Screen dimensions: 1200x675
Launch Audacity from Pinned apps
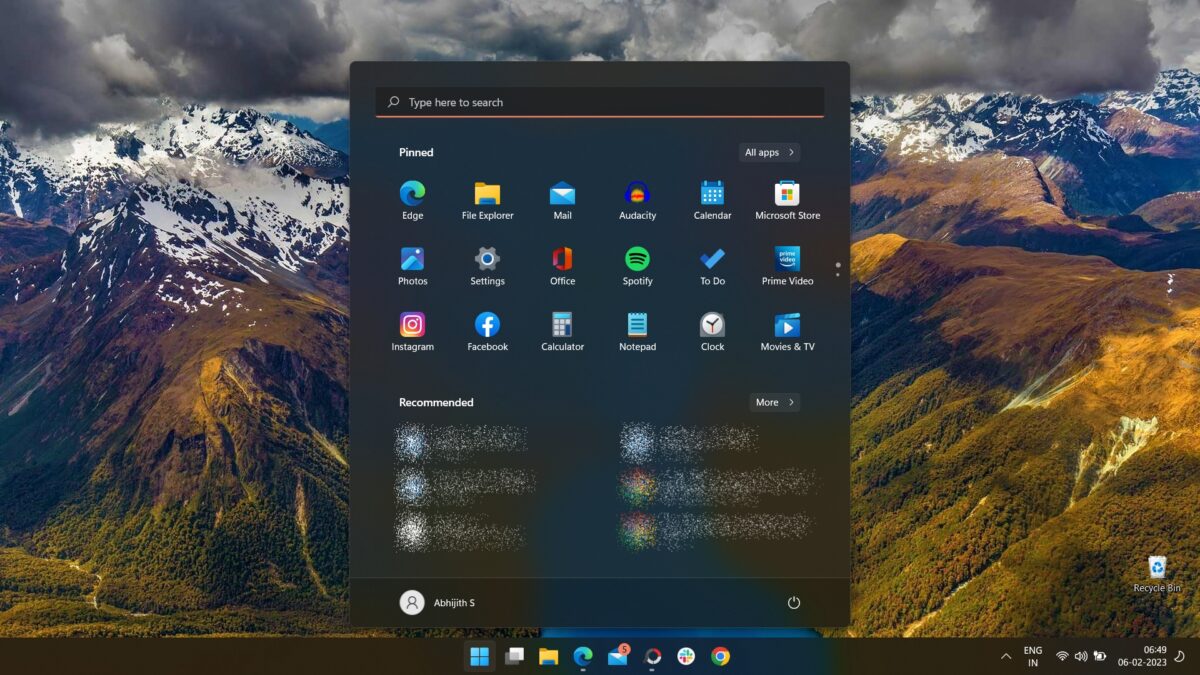tap(637, 200)
